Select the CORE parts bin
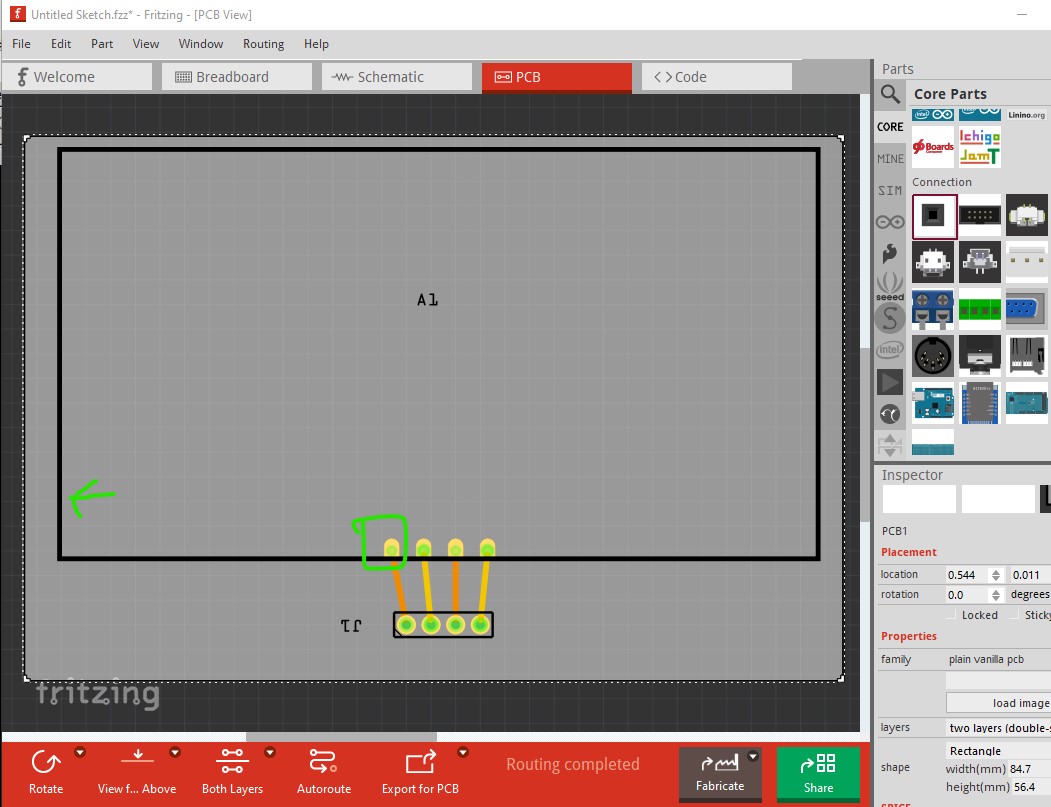 click(x=890, y=127)
